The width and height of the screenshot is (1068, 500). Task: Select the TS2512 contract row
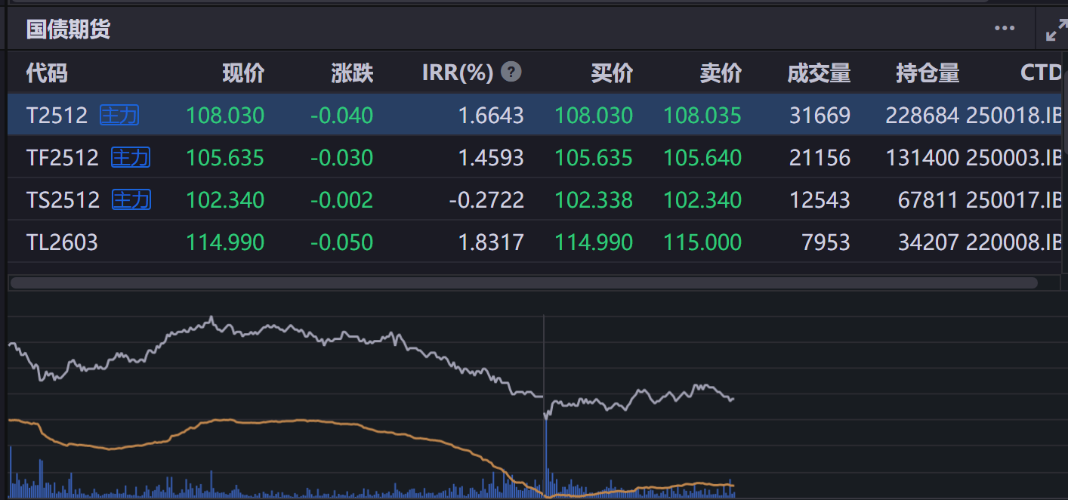pyautogui.click(x=535, y=200)
